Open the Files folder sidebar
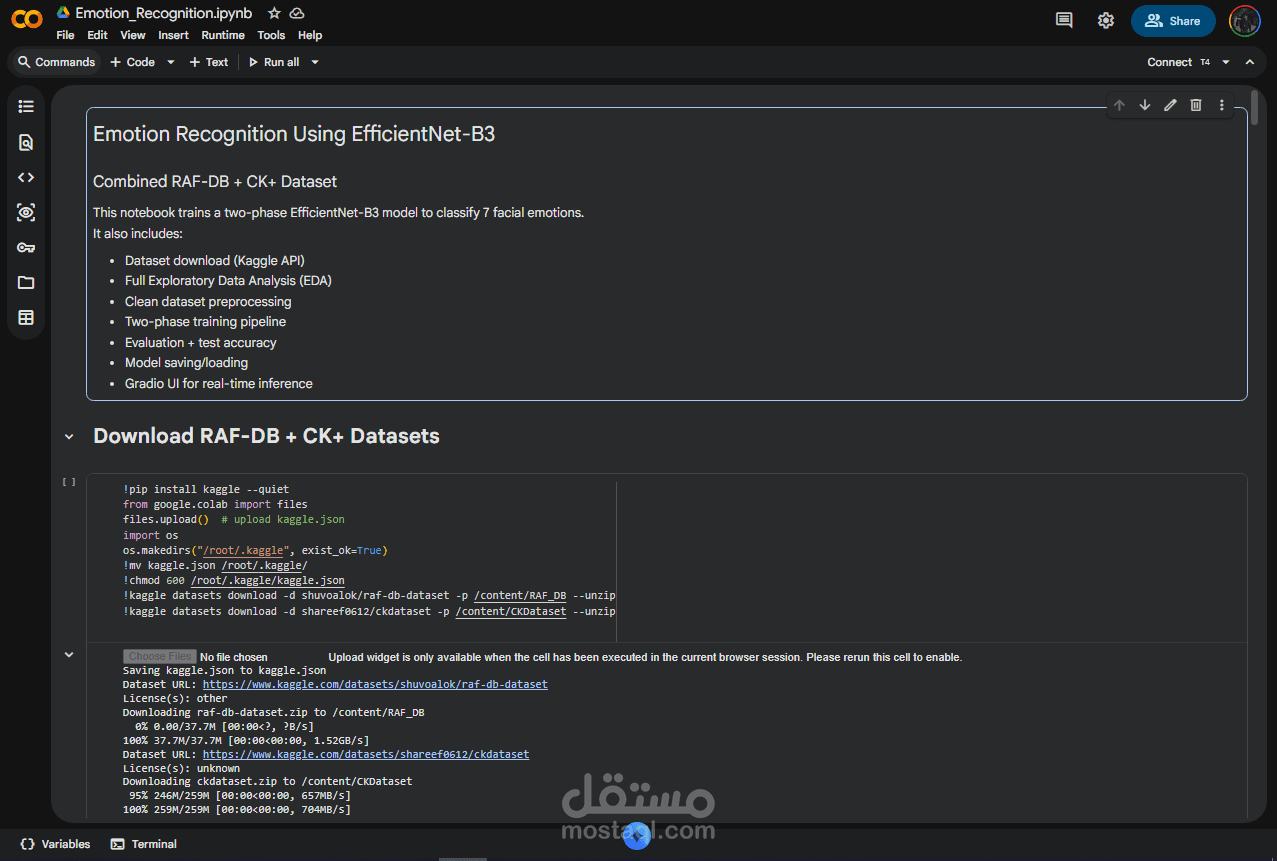The width and height of the screenshot is (1277, 861). tap(26, 282)
